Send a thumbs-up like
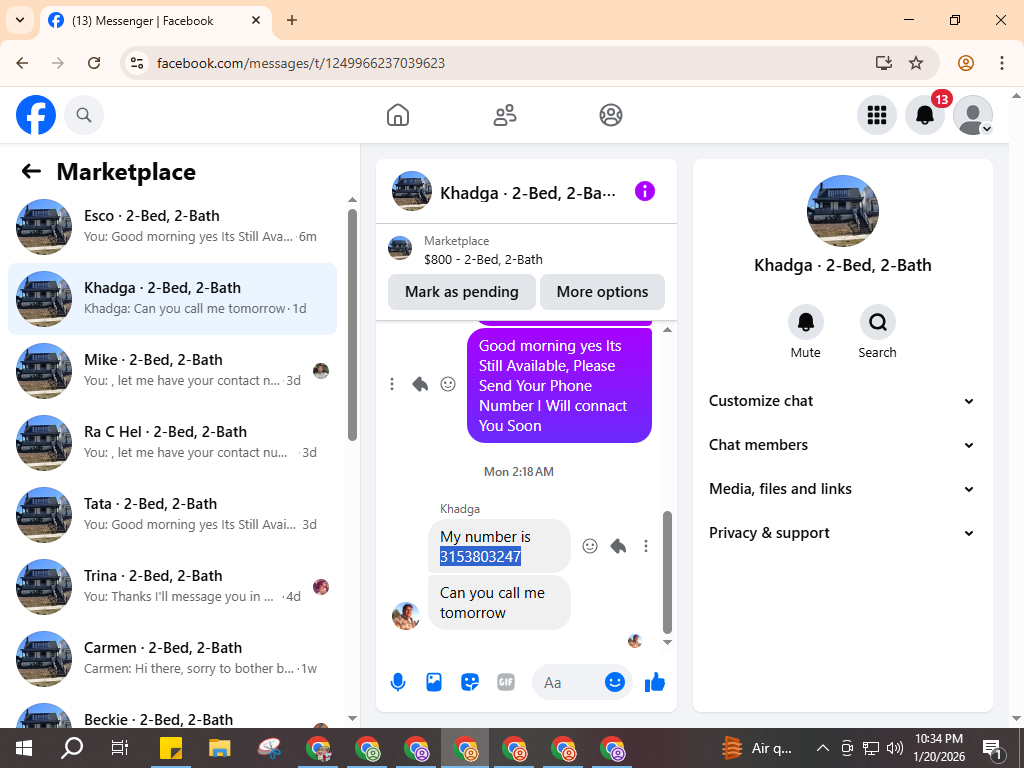Screen dimensions: 1024x768 (x=654, y=682)
